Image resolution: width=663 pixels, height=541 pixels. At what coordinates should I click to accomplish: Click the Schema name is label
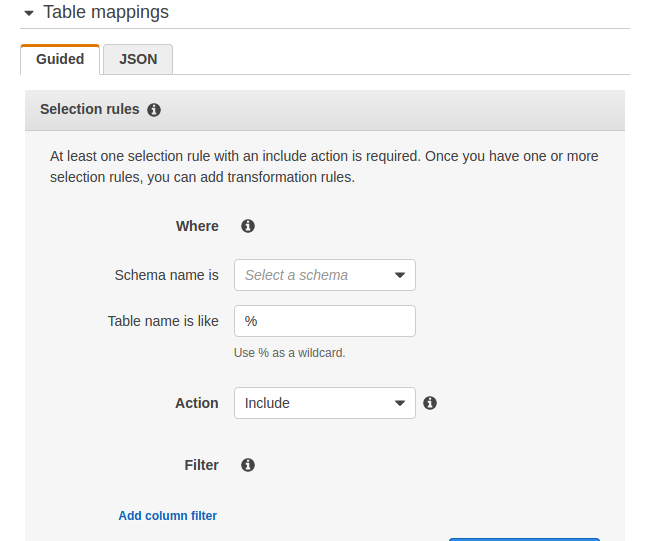(x=166, y=275)
